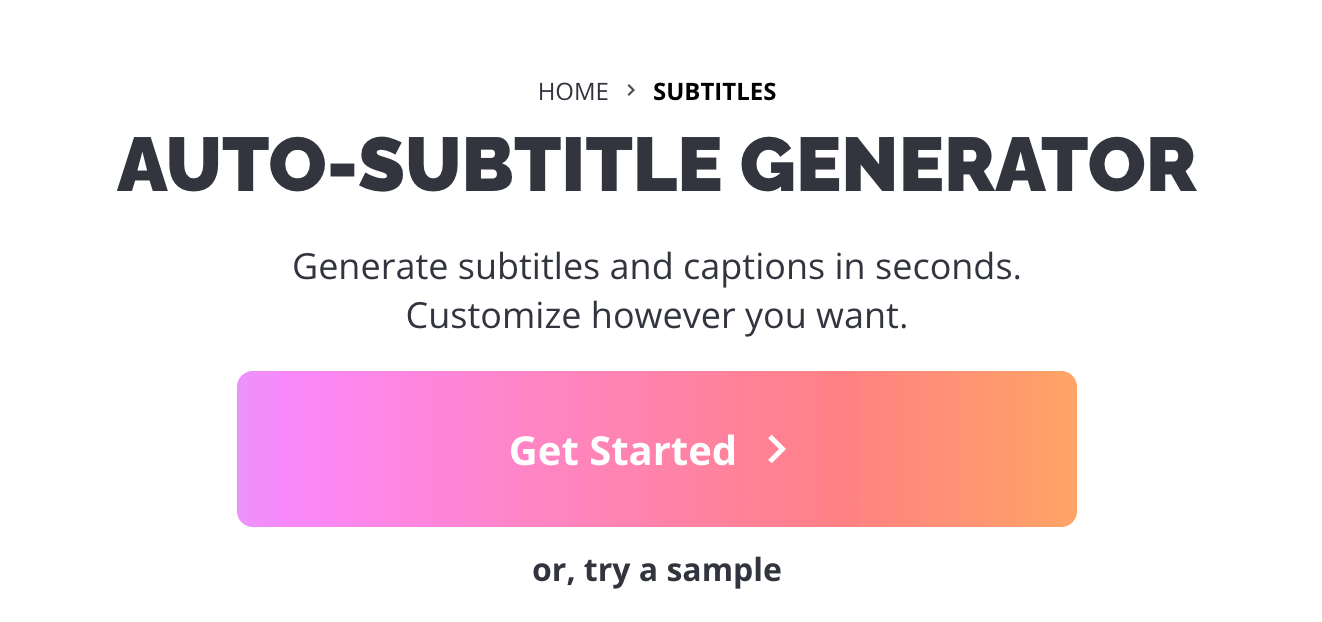This screenshot has height=622, width=1322.
Task: Click the HOME breadcrumb link
Action: [x=573, y=92]
